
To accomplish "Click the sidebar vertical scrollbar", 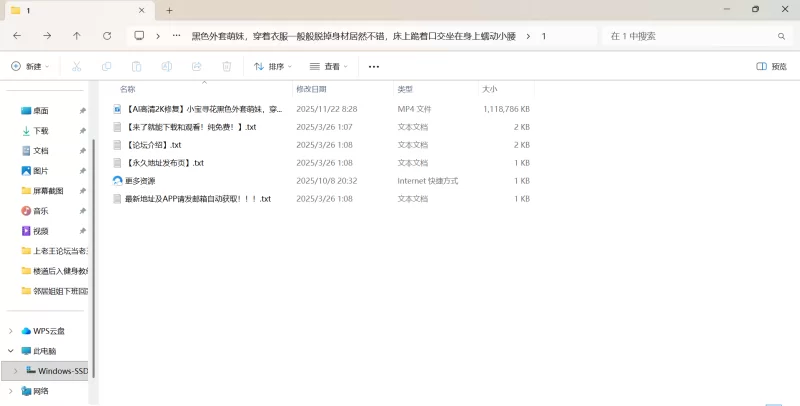I will (94, 258).
